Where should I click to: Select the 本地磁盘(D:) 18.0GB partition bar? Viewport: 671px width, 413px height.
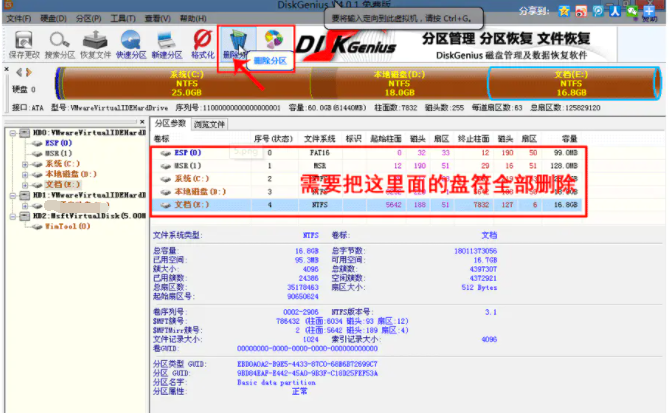pyautogui.click(x=399, y=83)
